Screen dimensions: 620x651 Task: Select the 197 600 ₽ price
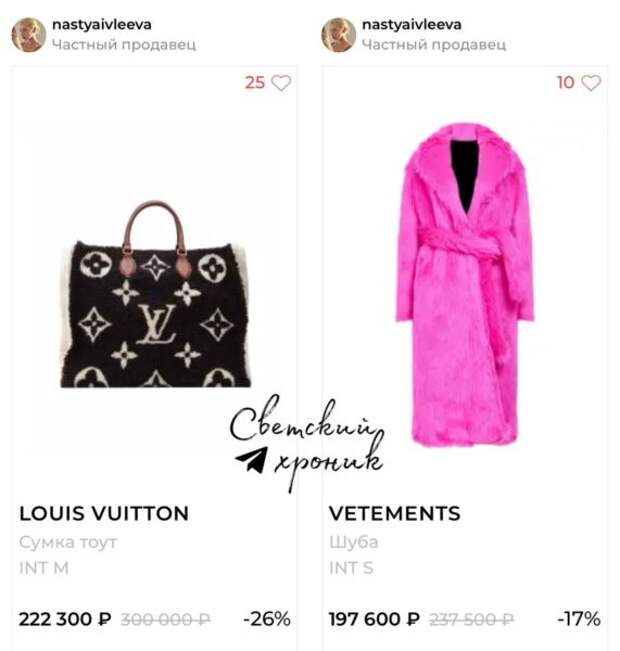pos(375,619)
